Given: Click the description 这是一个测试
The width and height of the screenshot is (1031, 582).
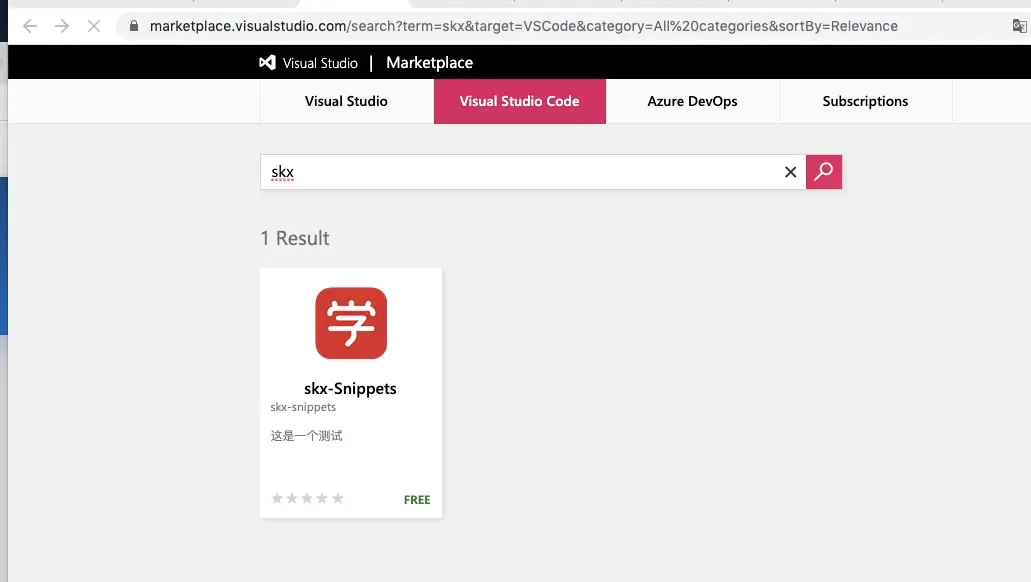Looking at the screenshot, I should point(306,435).
